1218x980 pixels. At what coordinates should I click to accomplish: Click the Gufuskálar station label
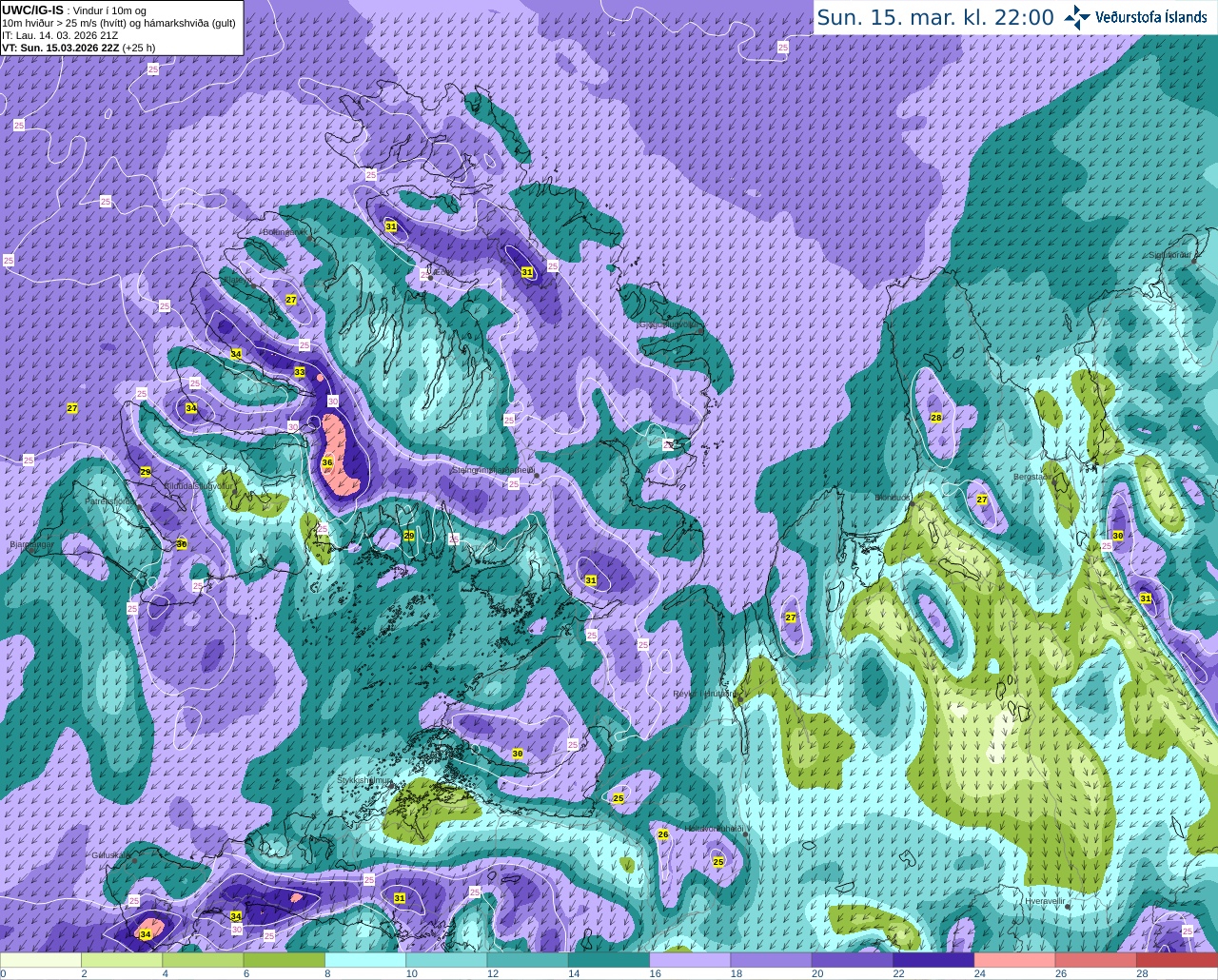coord(110,854)
